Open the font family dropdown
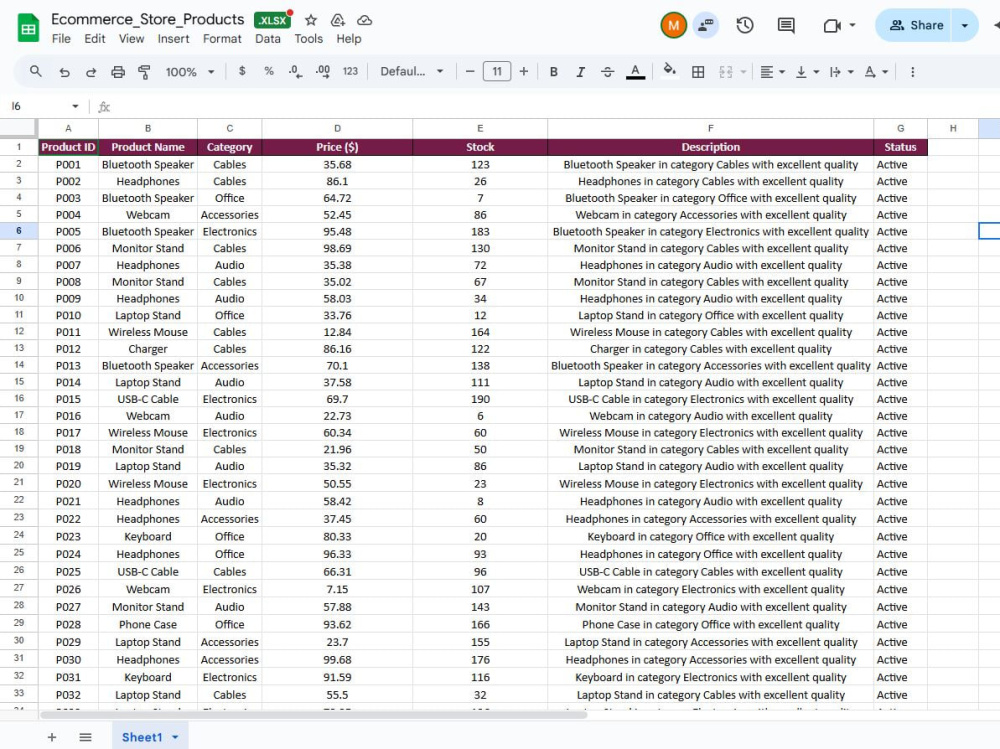The width and height of the screenshot is (1000, 749). coord(411,71)
